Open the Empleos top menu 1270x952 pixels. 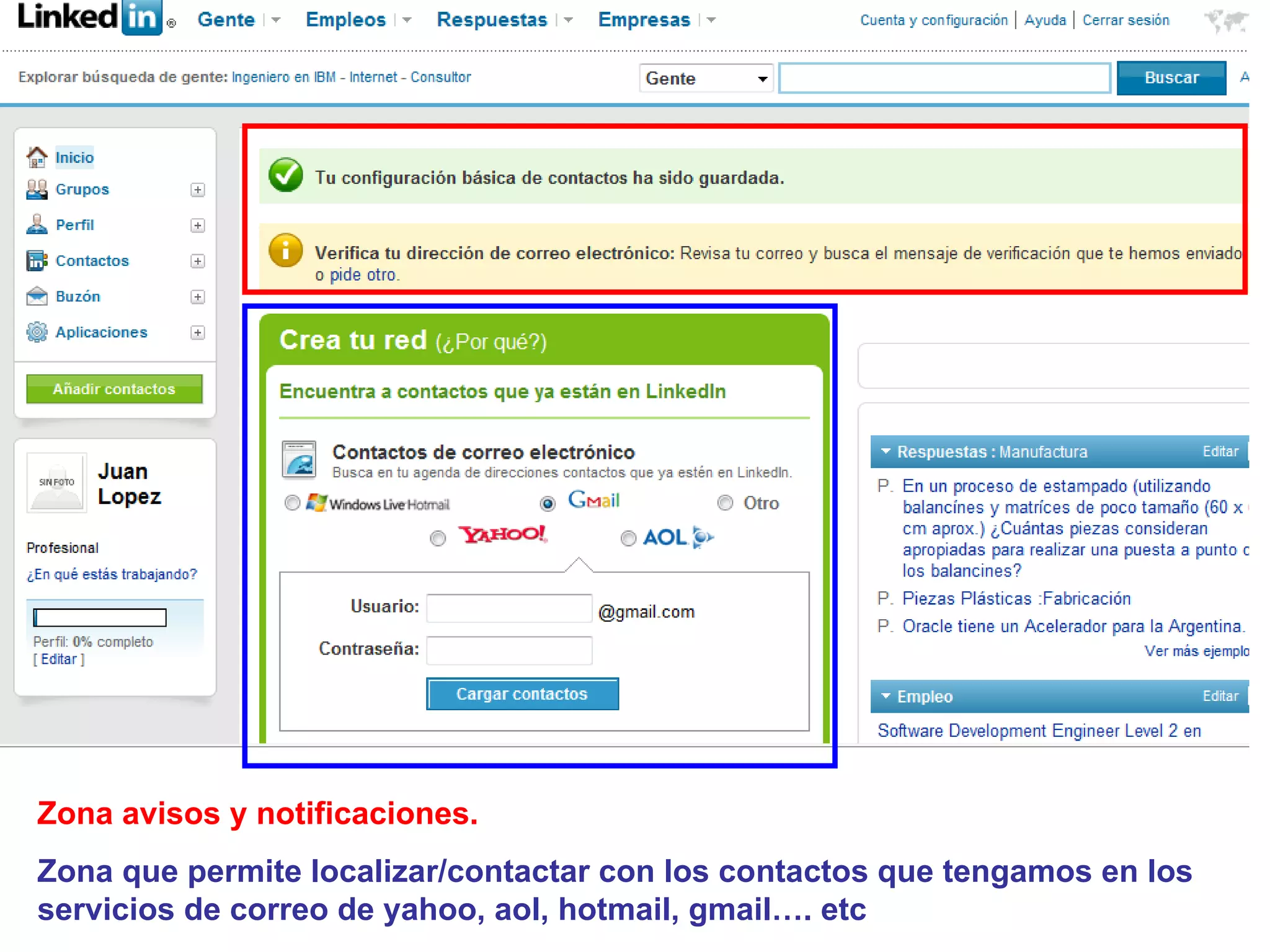[345, 20]
